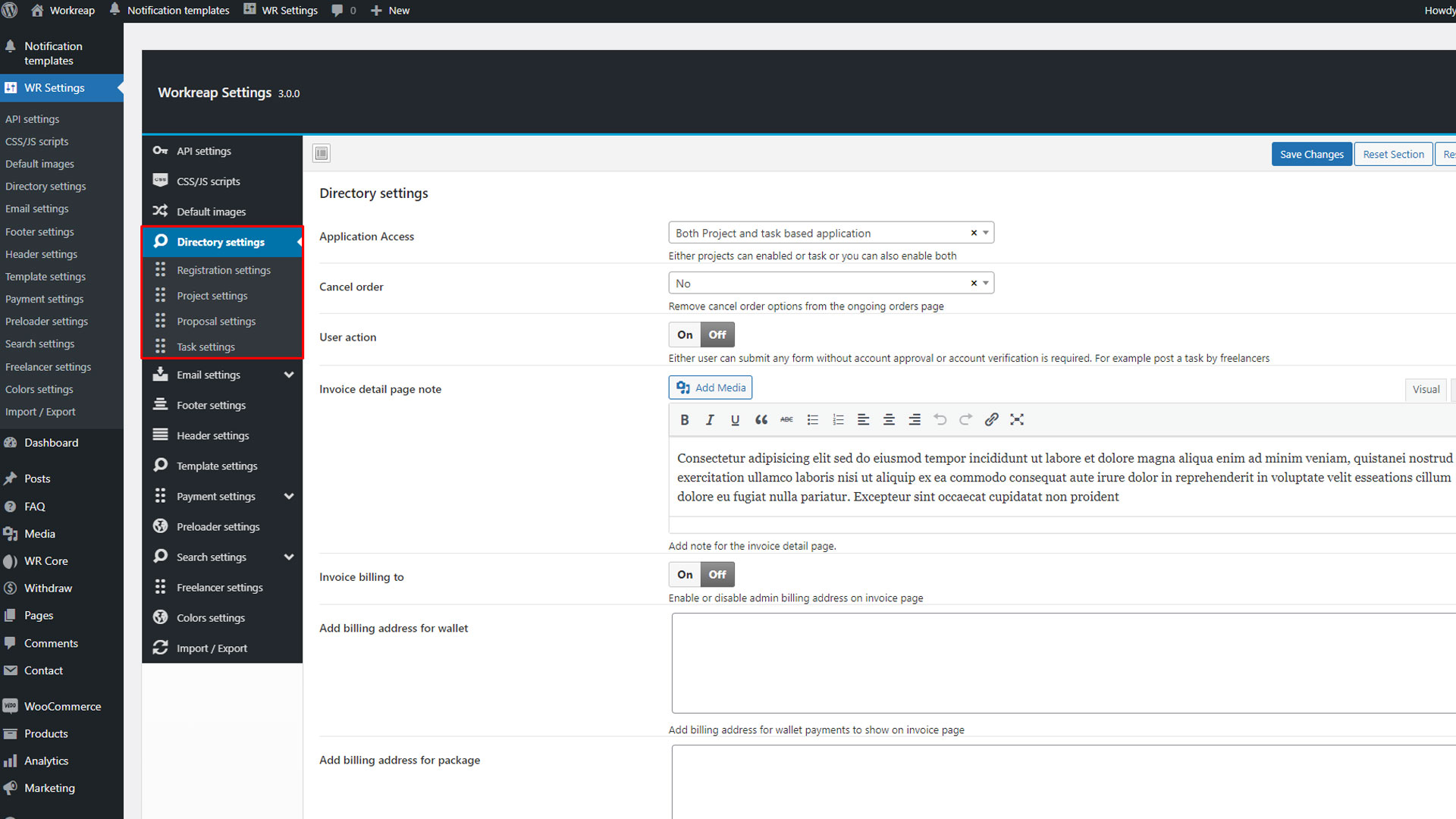Click the expand all sections icon
This screenshot has width=1456, height=819.
click(322, 153)
